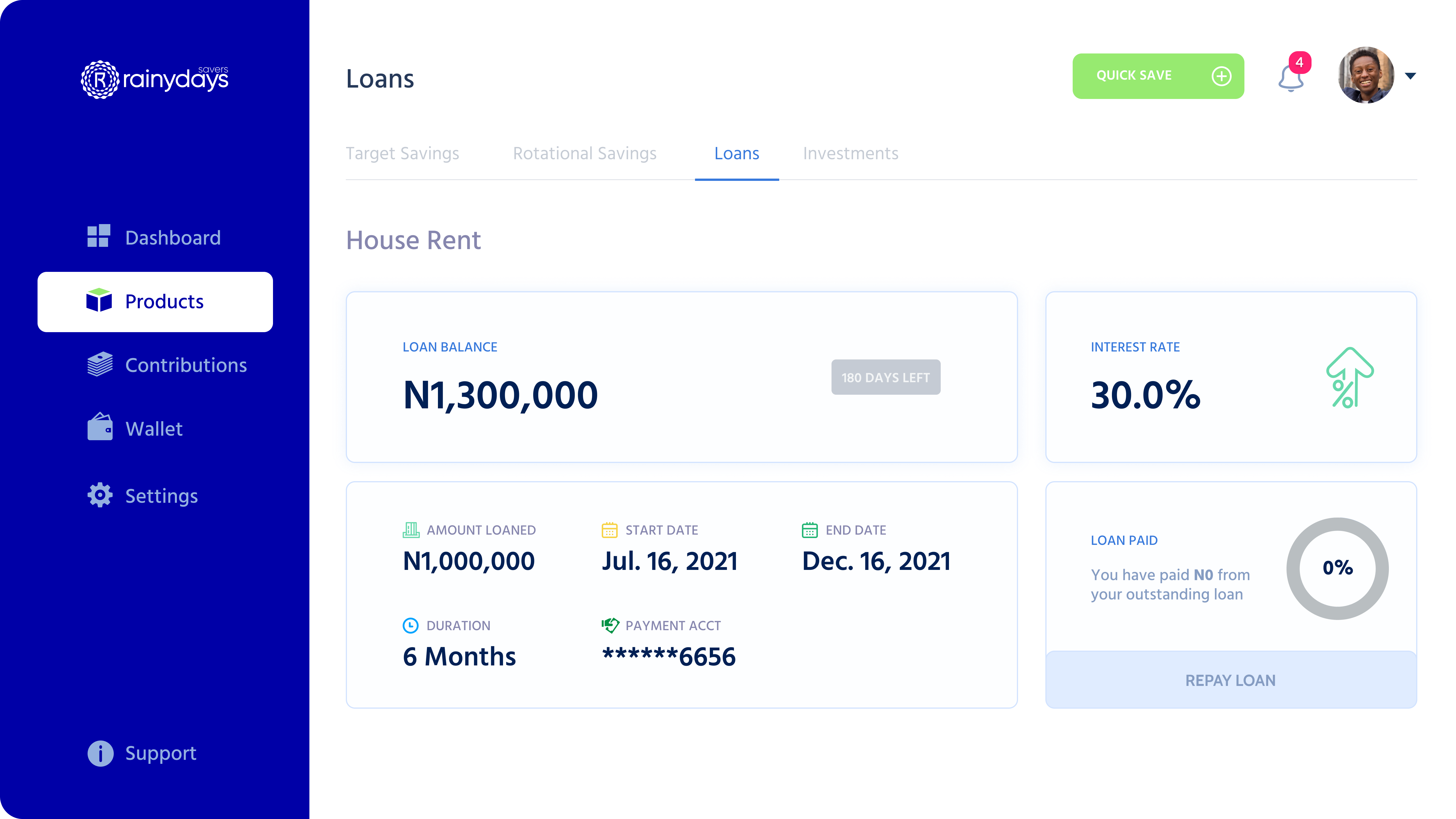Click the 180 Days Left badge
This screenshot has width=1456, height=819.
[885, 377]
